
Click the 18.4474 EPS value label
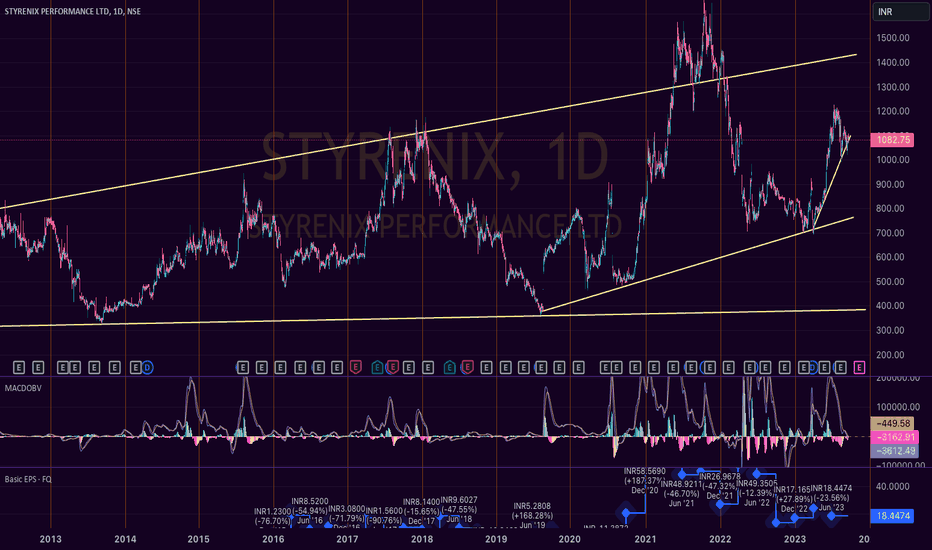[x=892, y=516]
